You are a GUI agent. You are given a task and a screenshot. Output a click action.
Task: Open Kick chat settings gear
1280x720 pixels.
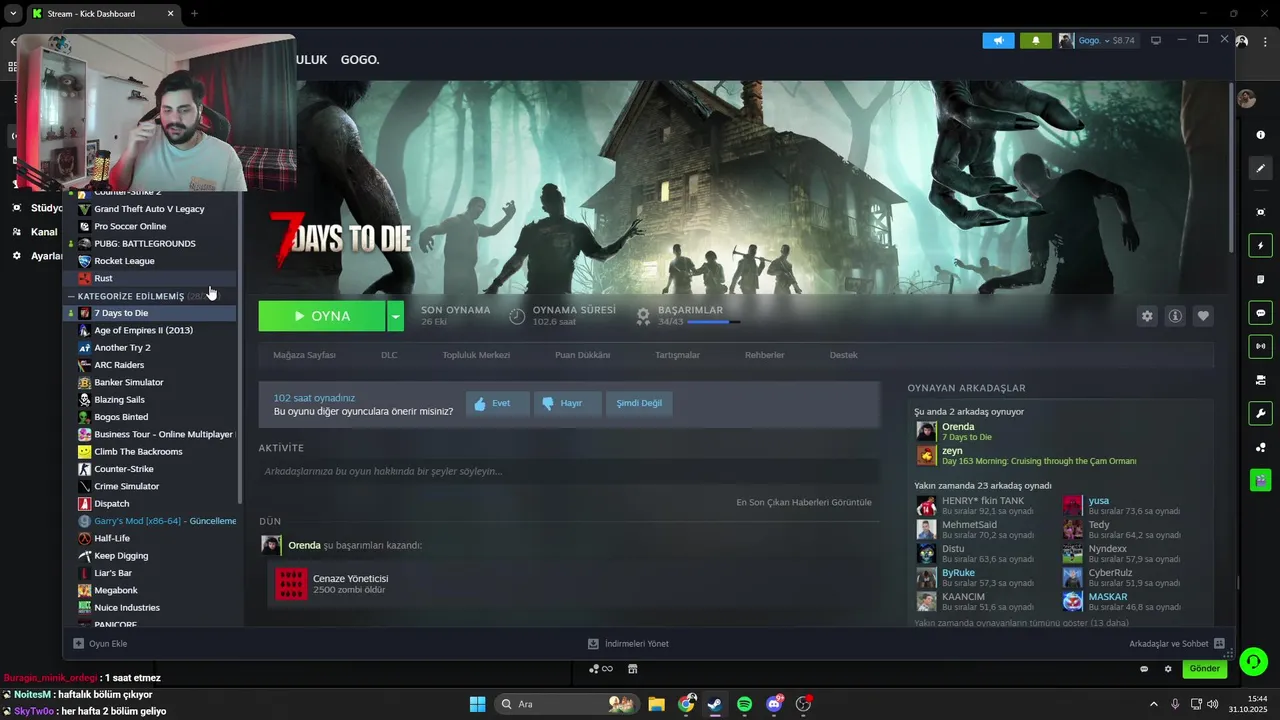pyautogui.click(x=1168, y=669)
